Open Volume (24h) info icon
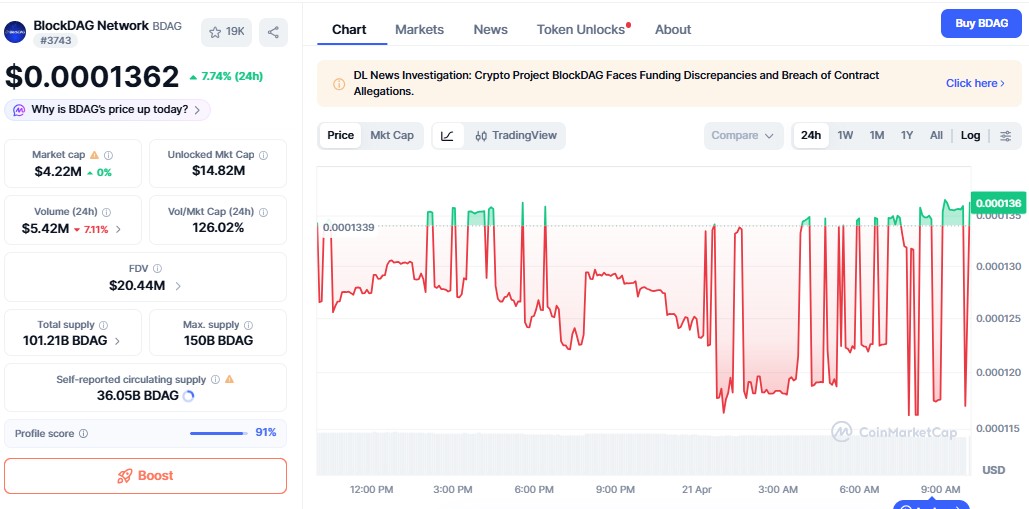Image resolution: width=1029 pixels, height=509 pixels. (106, 212)
